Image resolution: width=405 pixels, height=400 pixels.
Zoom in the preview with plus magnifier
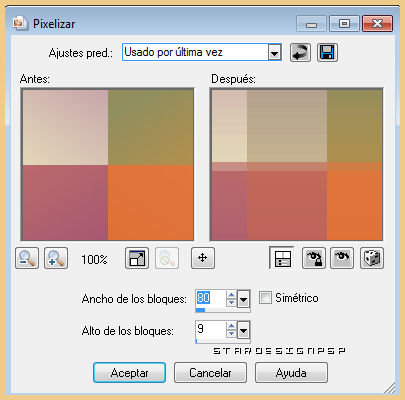pyautogui.click(x=56, y=258)
